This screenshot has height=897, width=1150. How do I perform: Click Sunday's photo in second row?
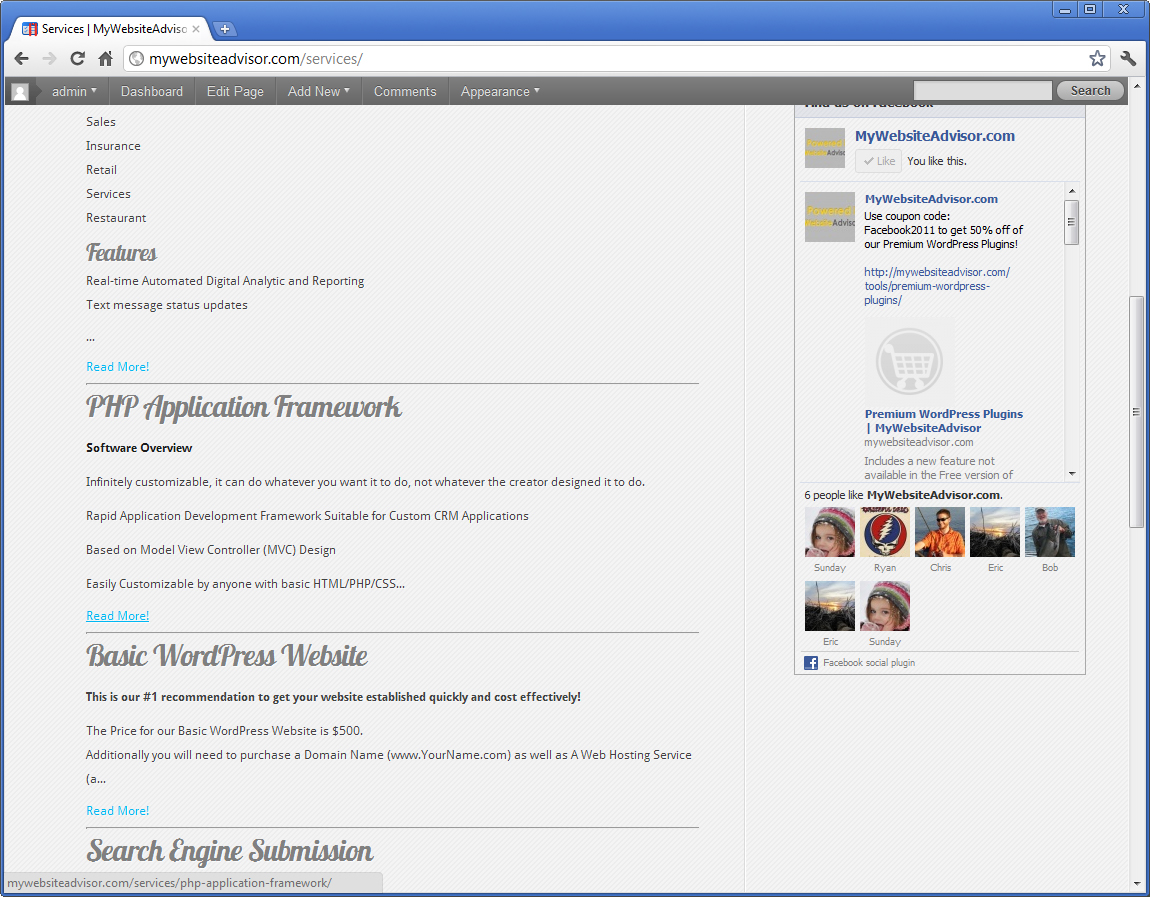click(885, 607)
